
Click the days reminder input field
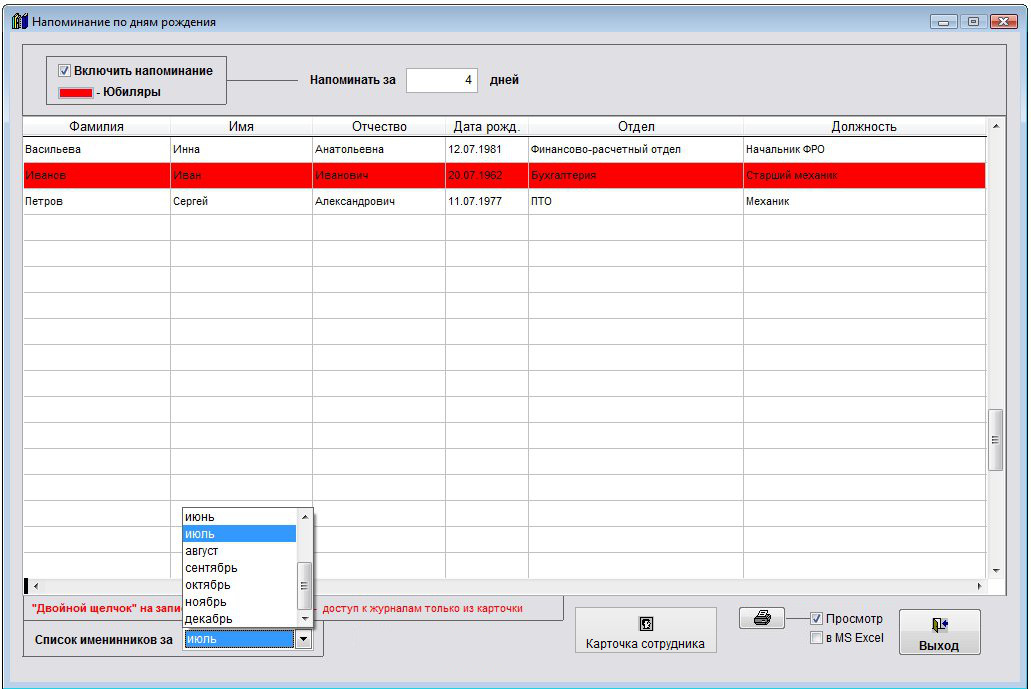[441, 80]
